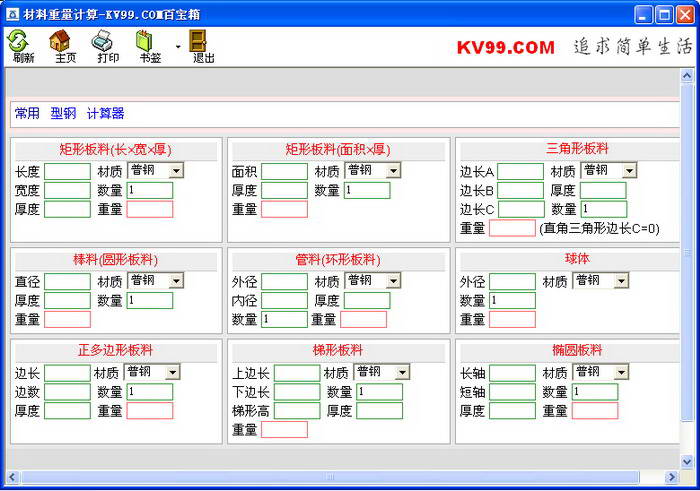
Task: Open the 计算器 link
Action: click(106, 114)
